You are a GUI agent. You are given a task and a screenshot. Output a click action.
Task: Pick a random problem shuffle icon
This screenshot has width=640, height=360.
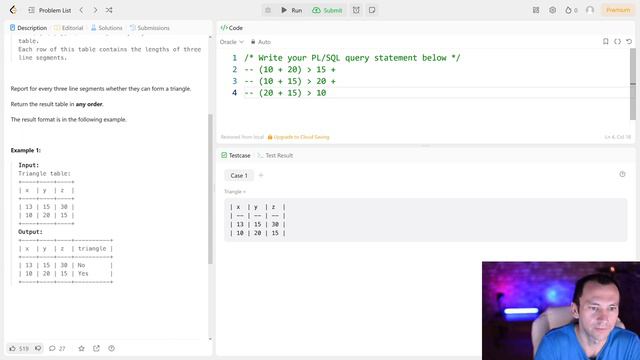(x=109, y=10)
